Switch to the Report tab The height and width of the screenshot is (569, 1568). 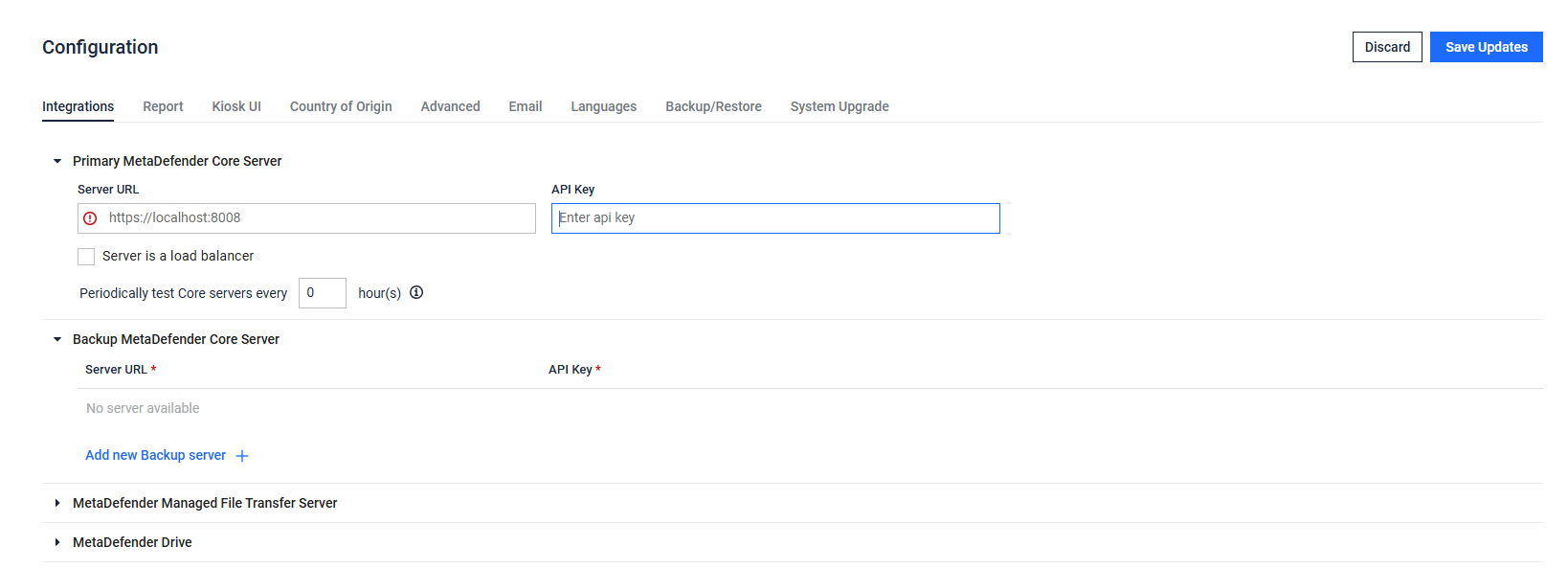pyautogui.click(x=163, y=106)
